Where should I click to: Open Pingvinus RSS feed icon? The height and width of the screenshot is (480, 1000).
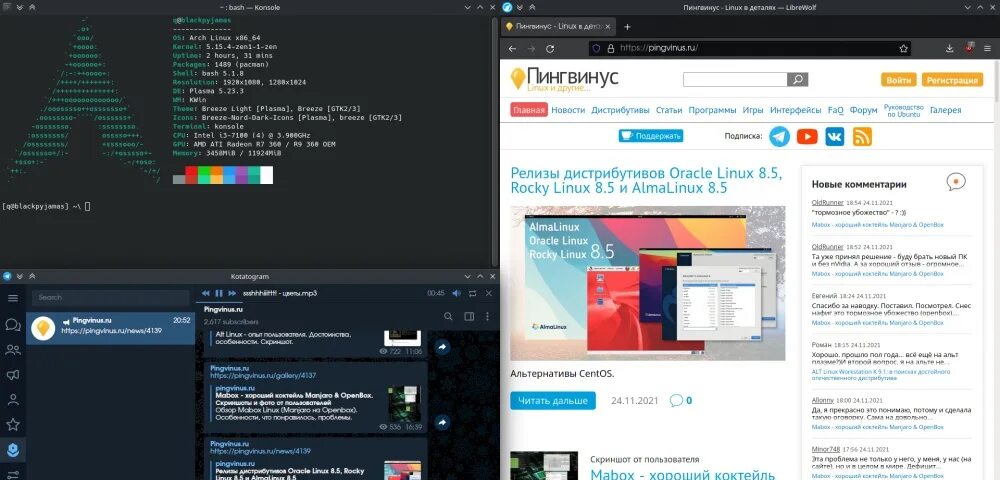862,136
